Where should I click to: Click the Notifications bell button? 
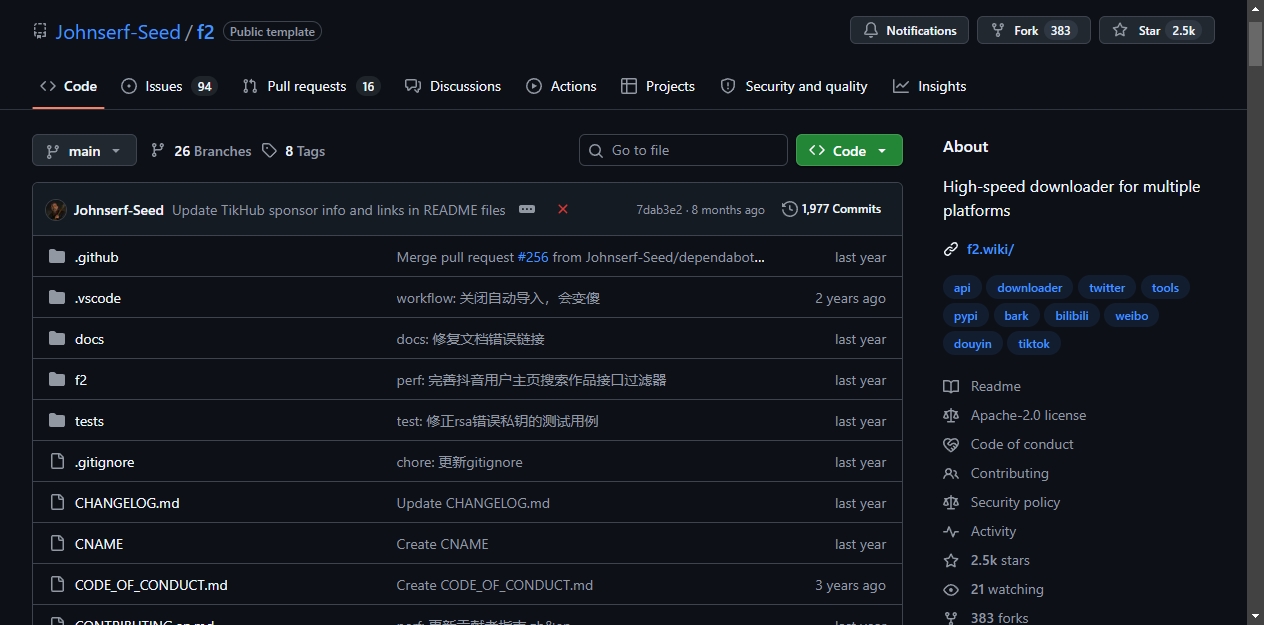(x=909, y=30)
